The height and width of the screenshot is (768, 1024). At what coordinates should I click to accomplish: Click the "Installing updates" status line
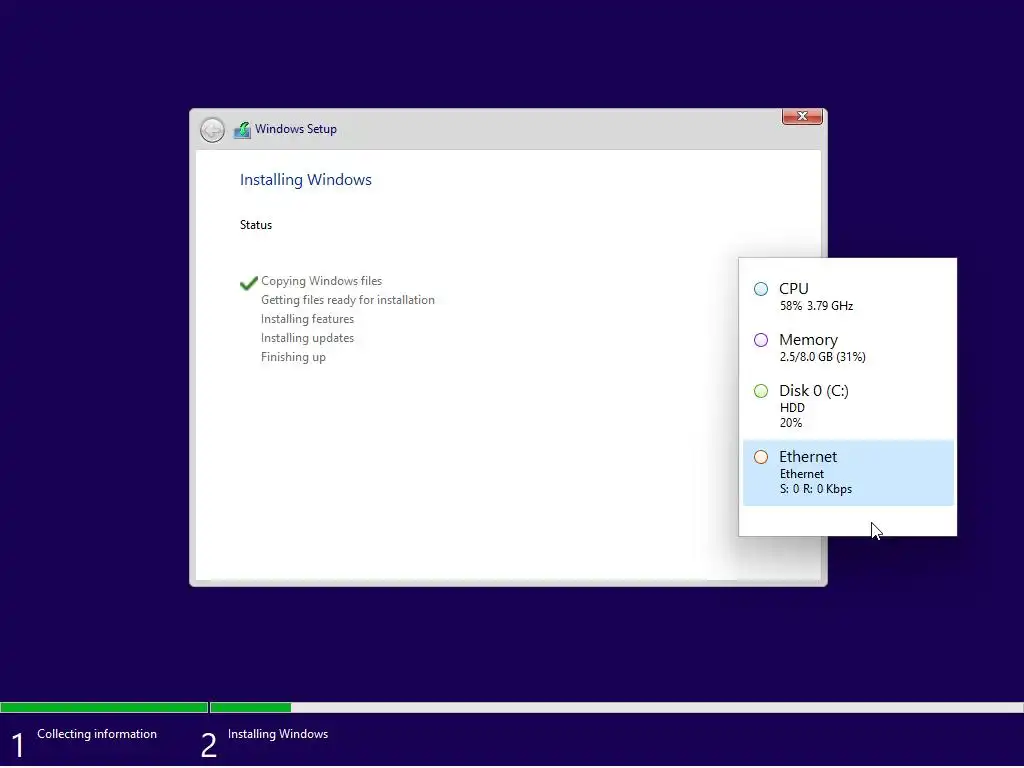click(307, 338)
